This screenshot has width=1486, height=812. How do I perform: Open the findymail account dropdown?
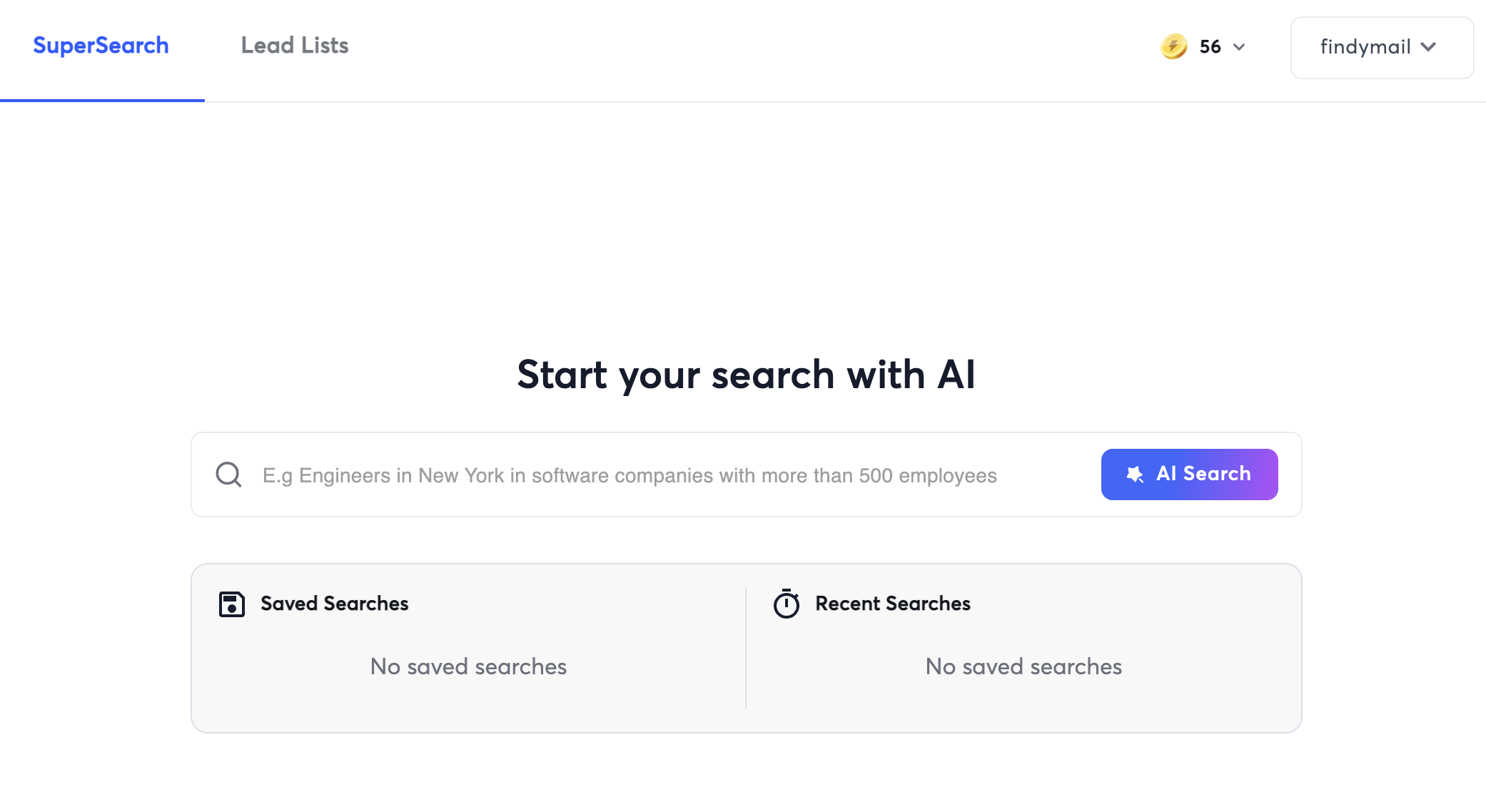(1365, 47)
